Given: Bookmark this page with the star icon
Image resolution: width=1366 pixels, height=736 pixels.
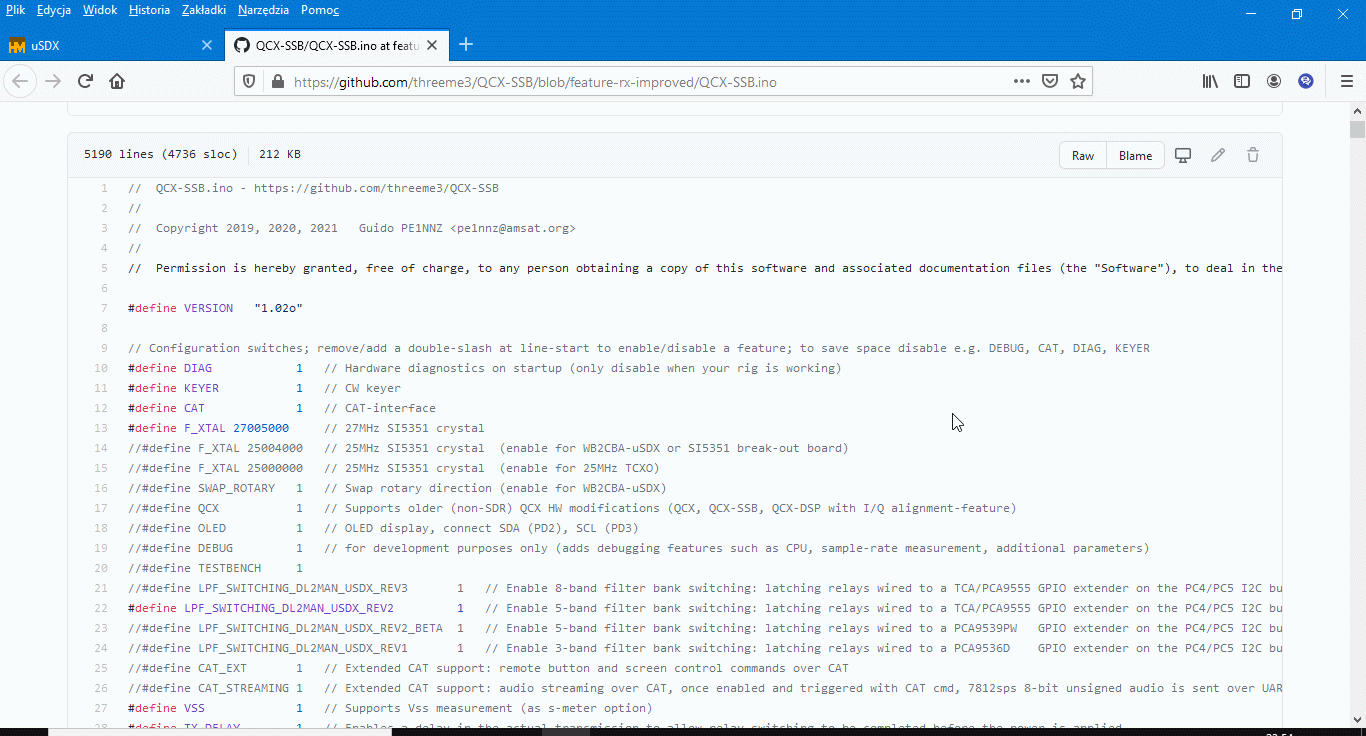Looking at the screenshot, I should 1078,82.
